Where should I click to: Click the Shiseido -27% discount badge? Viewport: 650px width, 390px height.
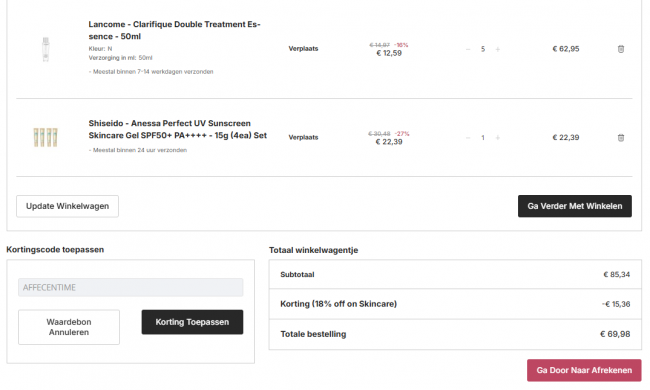tap(402, 133)
